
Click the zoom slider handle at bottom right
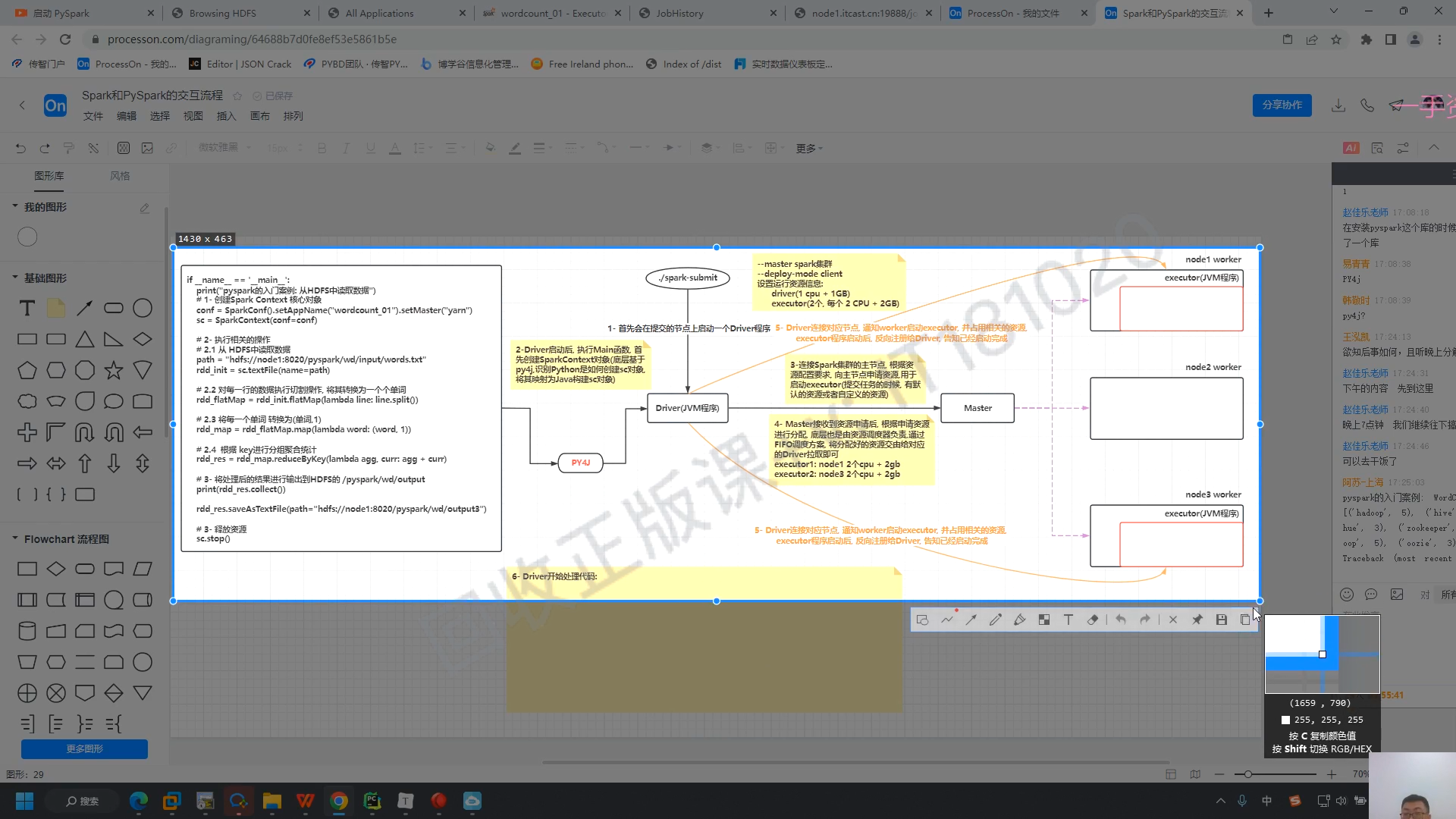1248,774
